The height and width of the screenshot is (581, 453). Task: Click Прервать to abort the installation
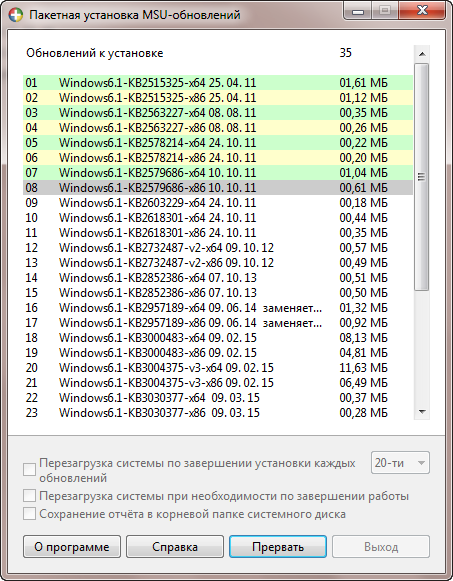(x=278, y=547)
